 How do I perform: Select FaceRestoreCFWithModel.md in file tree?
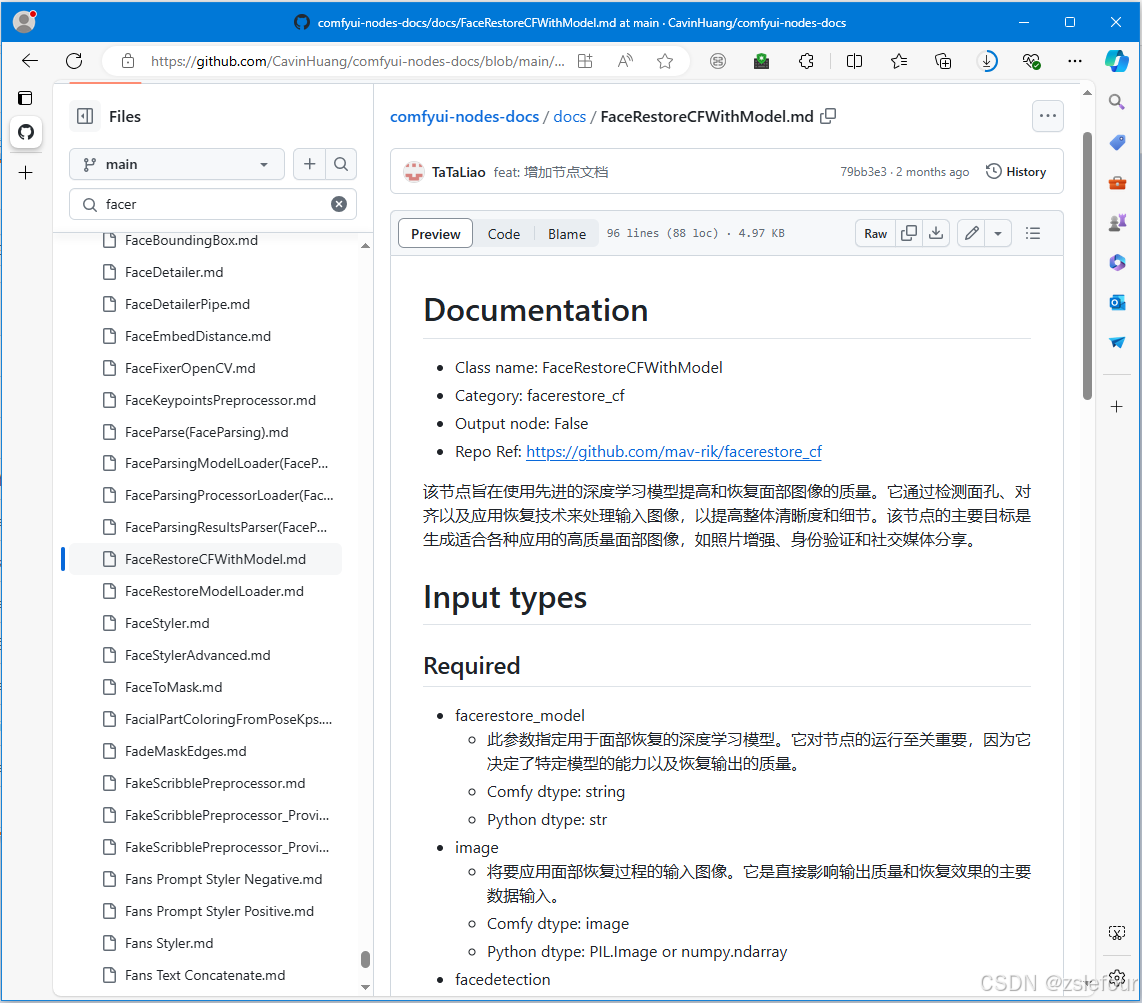coord(215,559)
